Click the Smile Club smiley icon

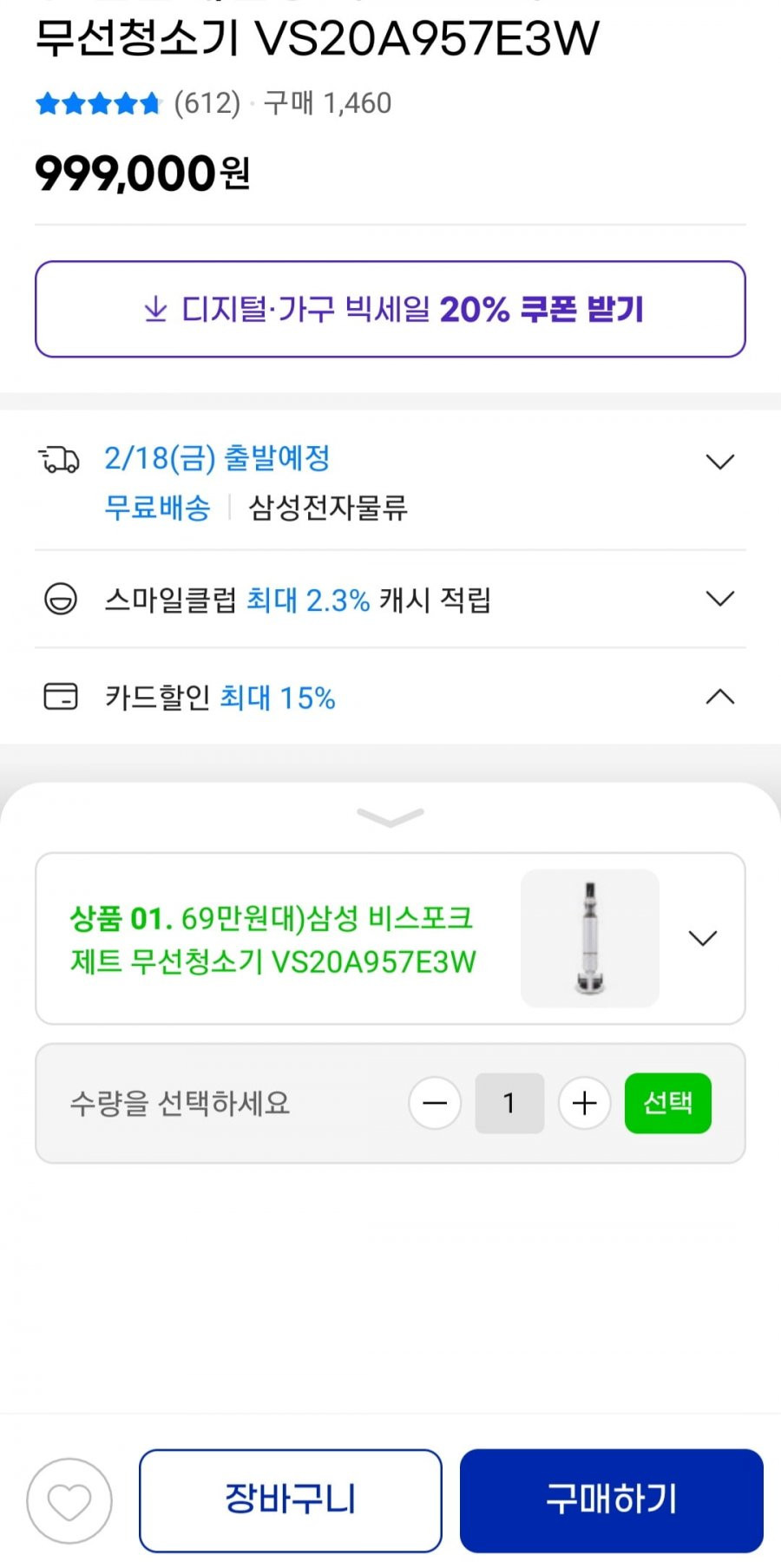pos(61,599)
